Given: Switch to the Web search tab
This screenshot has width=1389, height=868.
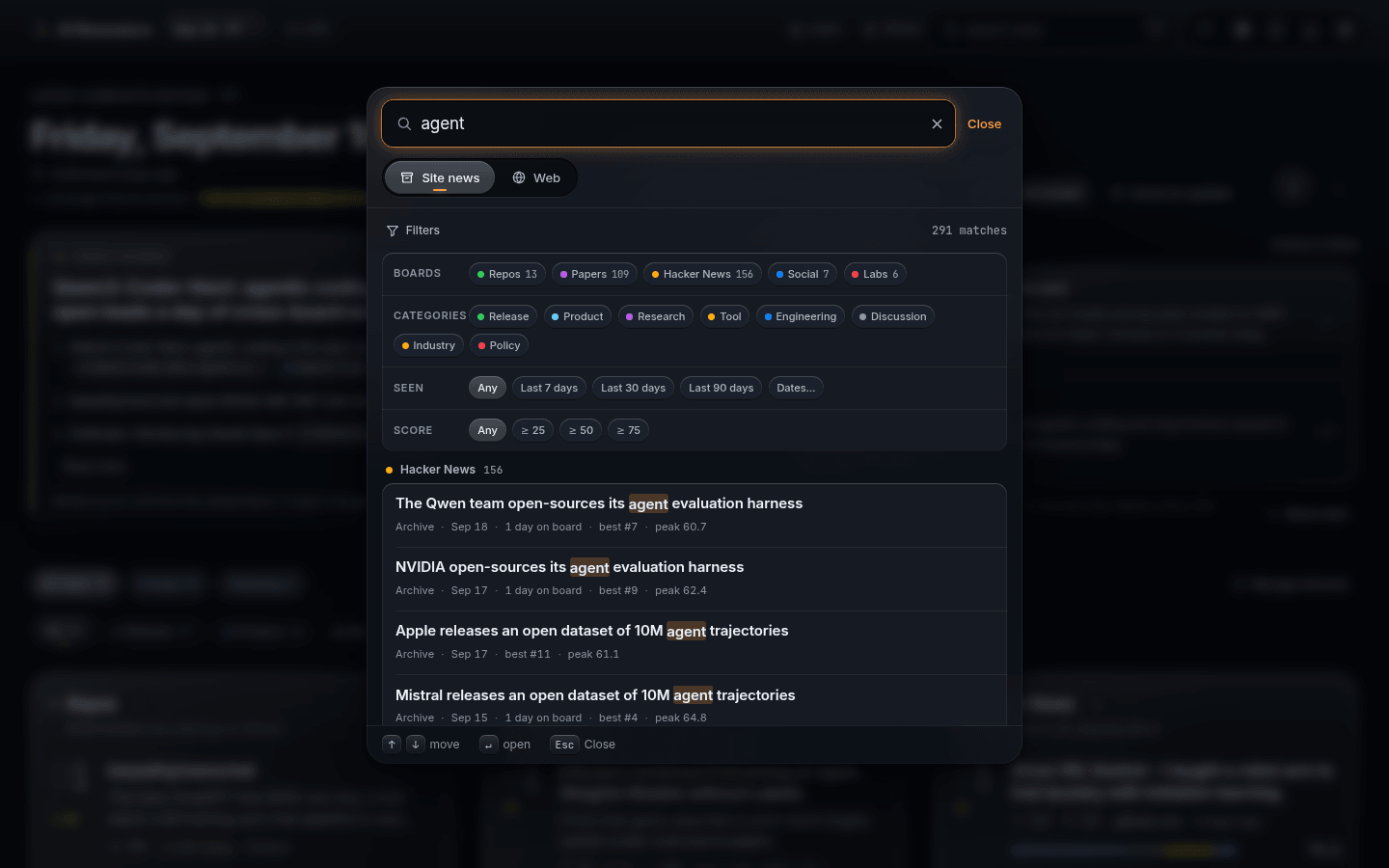Looking at the screenshot, I should pyautogui.click(x=536, y=177).
